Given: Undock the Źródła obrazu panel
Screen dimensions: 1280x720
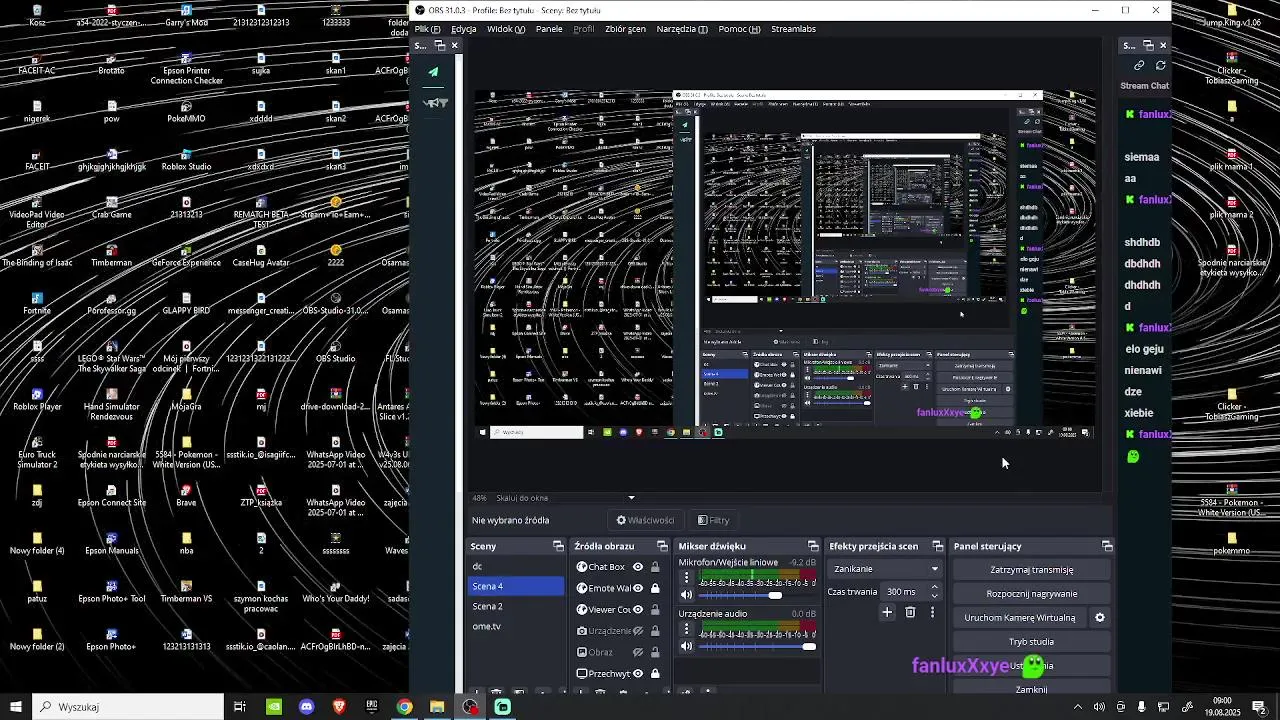Looking at the screenshot, I should click(662, 546).
